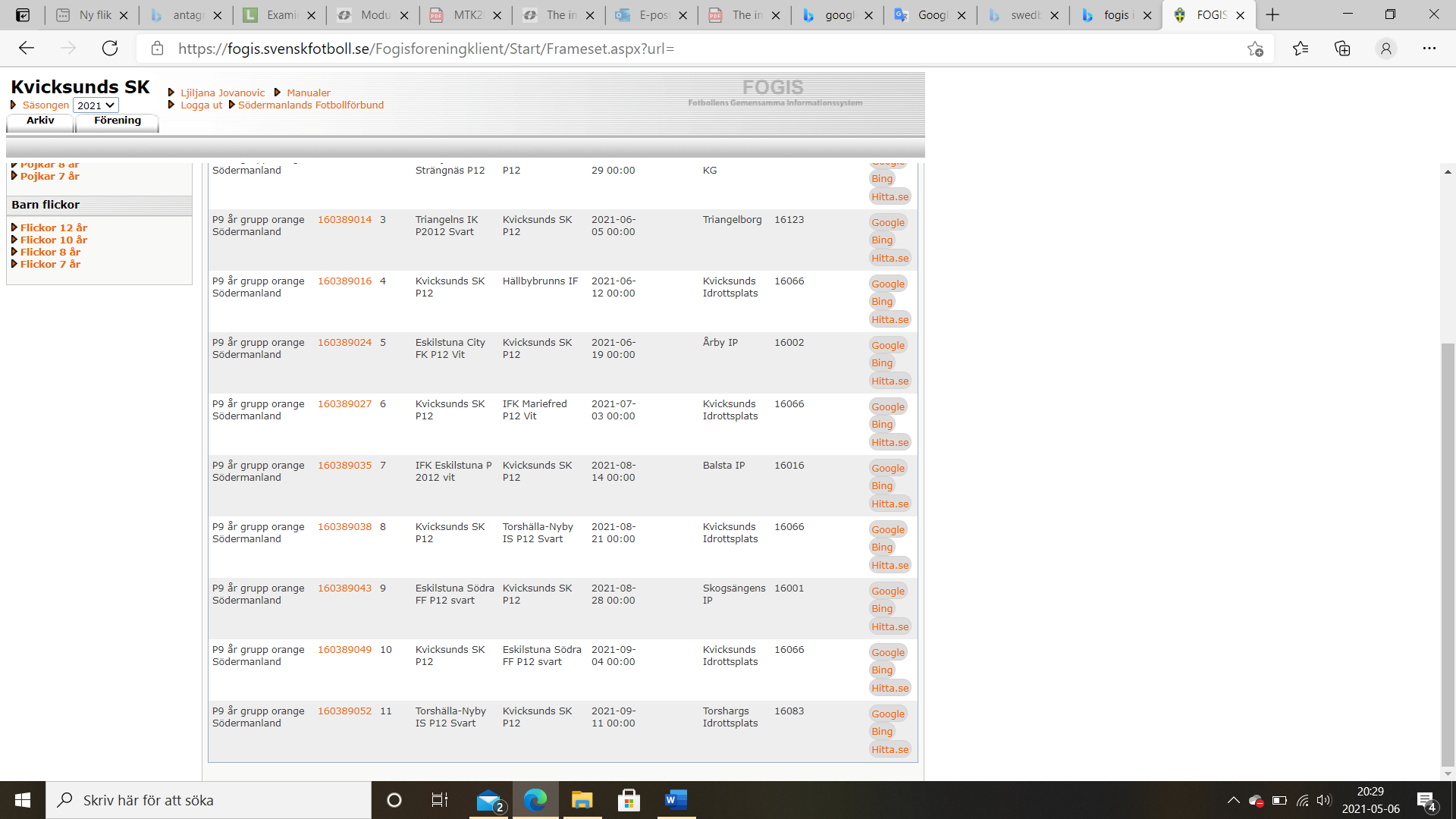
Task: Click Logga ut link
Action: coord(201,105)
